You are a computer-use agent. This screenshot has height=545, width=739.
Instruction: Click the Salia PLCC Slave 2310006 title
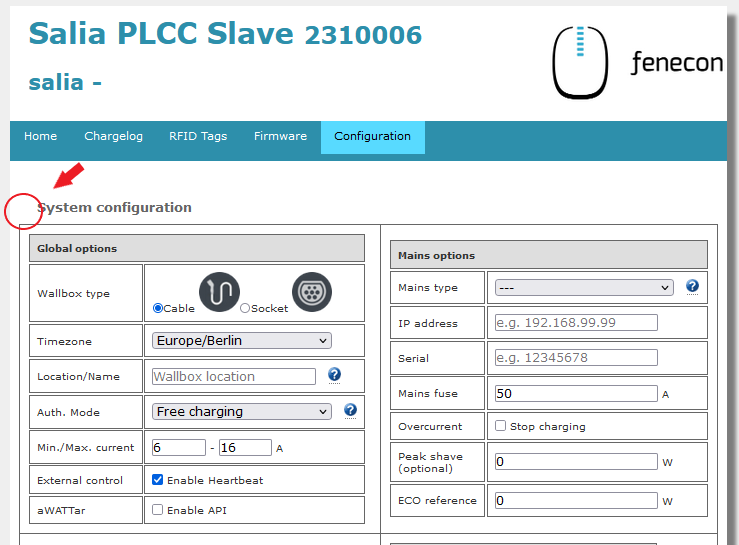click(x=225, y=34)
